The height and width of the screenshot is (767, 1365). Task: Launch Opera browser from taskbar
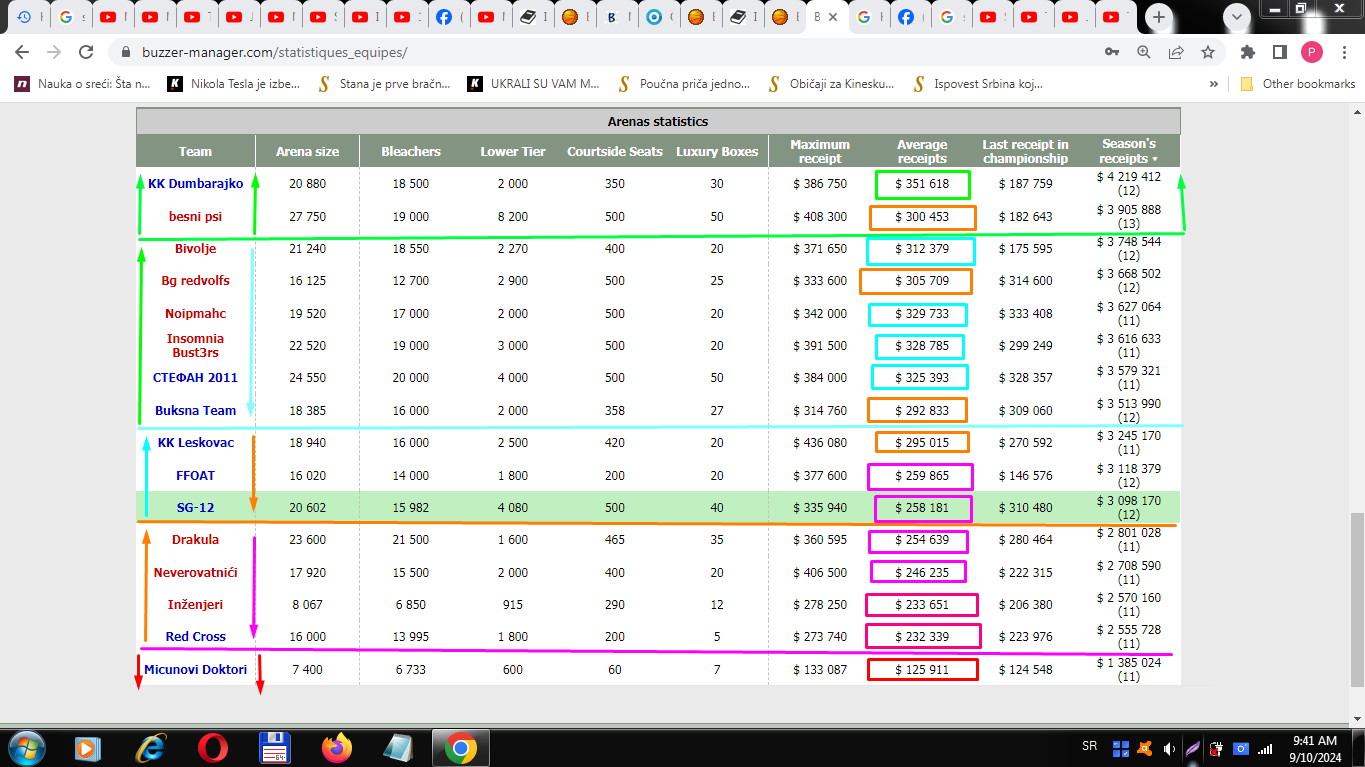point(213,747)
